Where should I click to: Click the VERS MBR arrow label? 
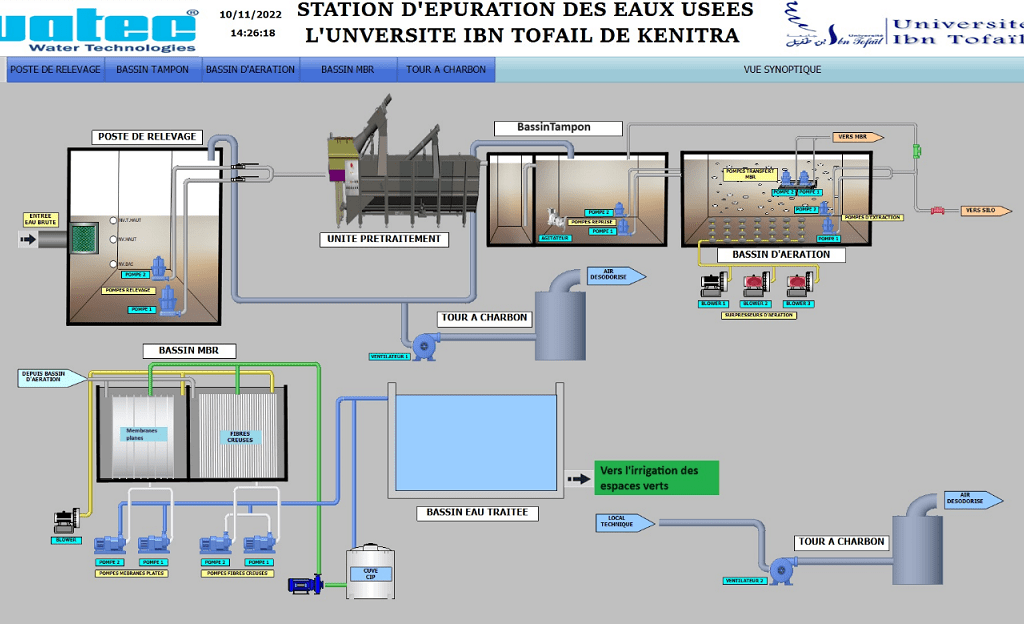point(857,137)
